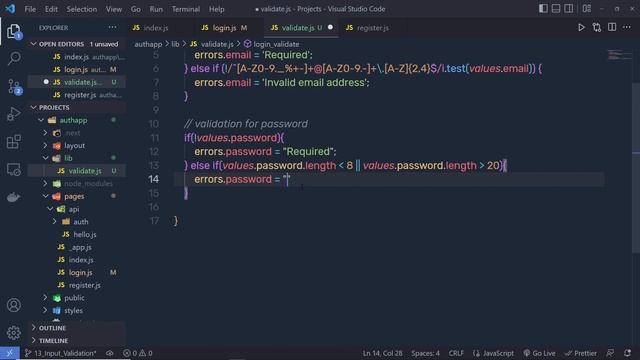Open Run and Debug view
The height and width of the screenshot is (360, 640).
(x=14, y=114)
